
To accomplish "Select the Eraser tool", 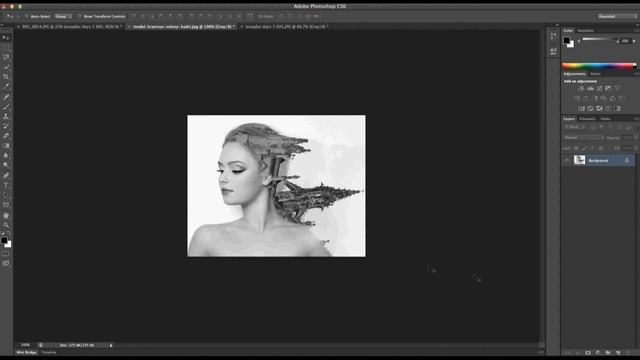I will pos(6,136).
